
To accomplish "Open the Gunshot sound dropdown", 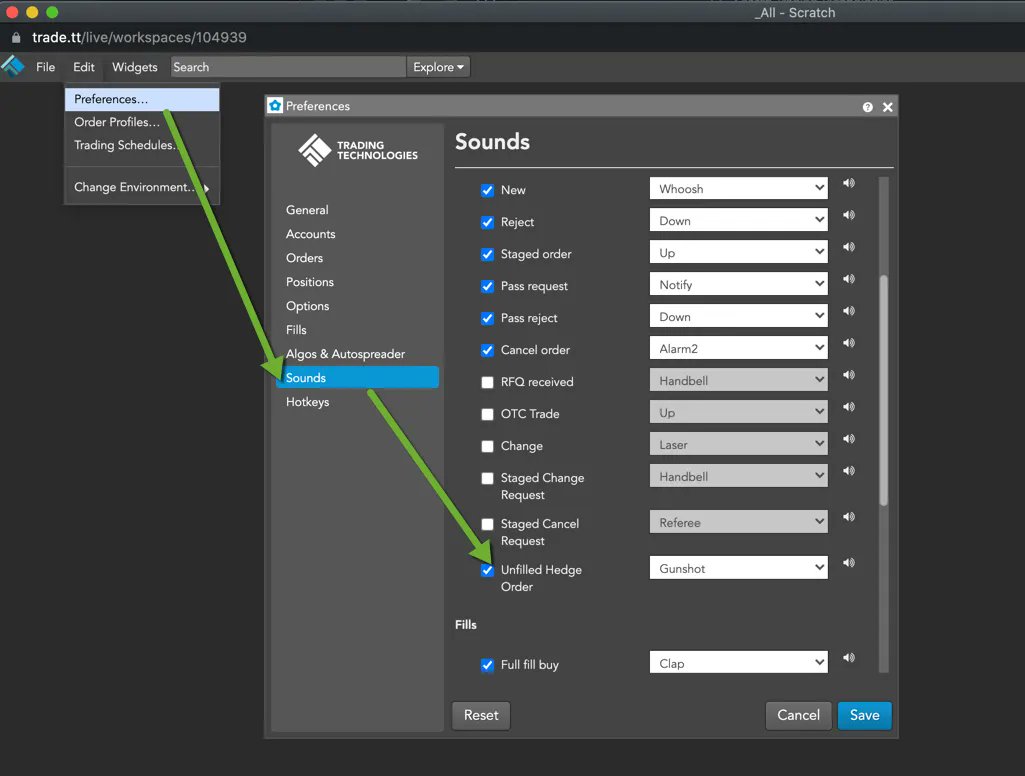I will click(739, 569).
